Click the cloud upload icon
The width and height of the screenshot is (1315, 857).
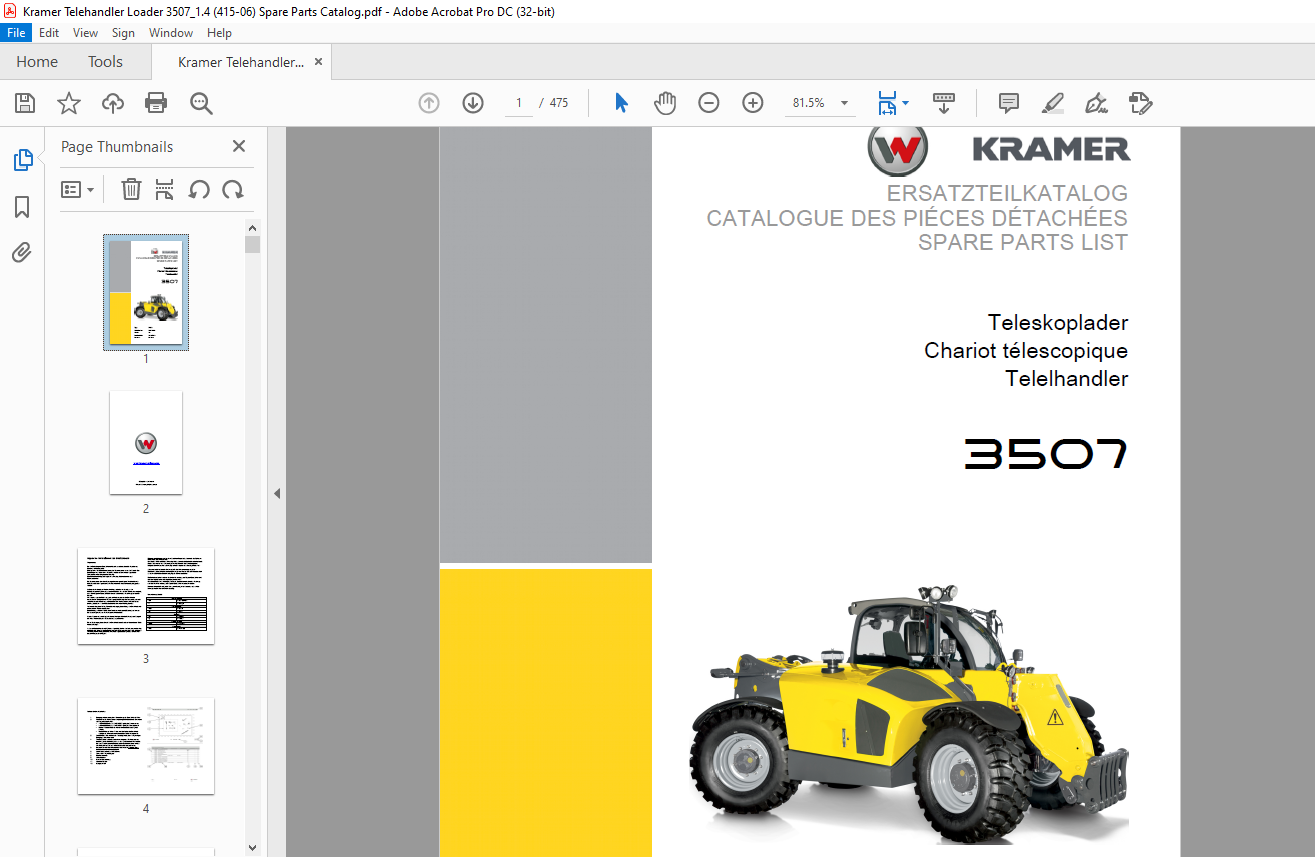113,103
